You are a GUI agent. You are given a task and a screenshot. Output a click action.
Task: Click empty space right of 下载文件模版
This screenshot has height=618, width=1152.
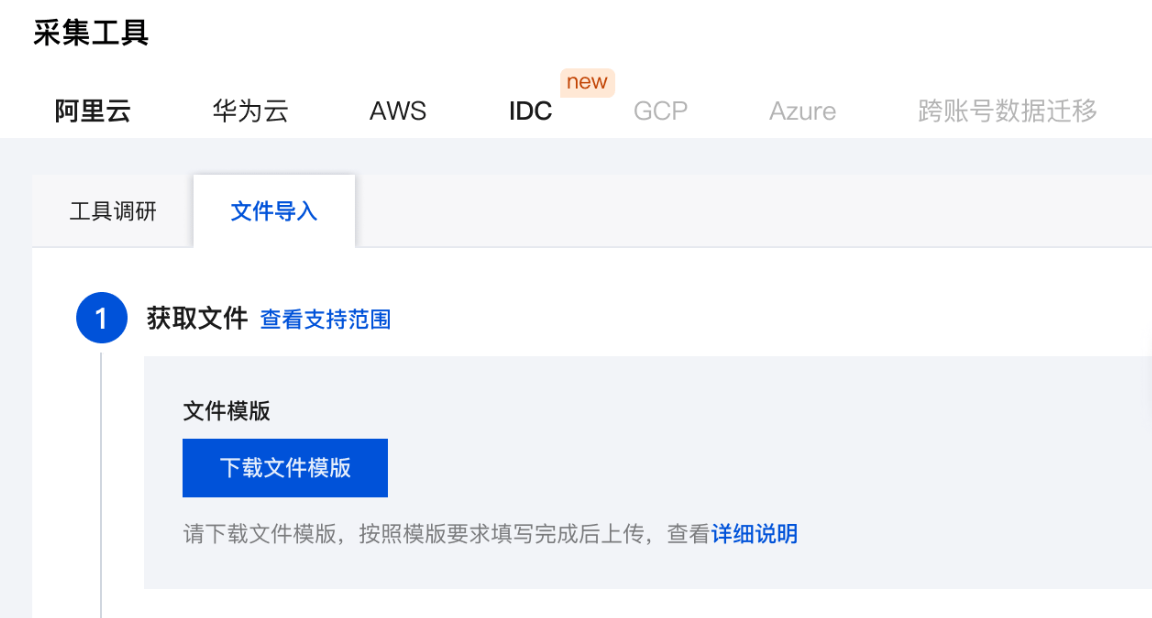click(x=700, y=468)
